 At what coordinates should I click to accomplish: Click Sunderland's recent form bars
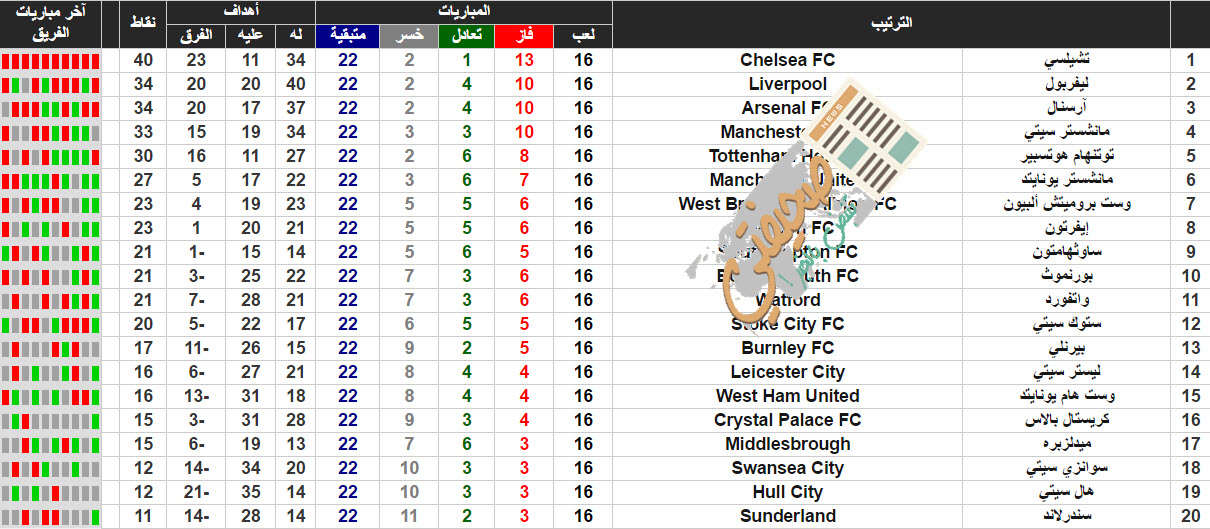[51, 516]
